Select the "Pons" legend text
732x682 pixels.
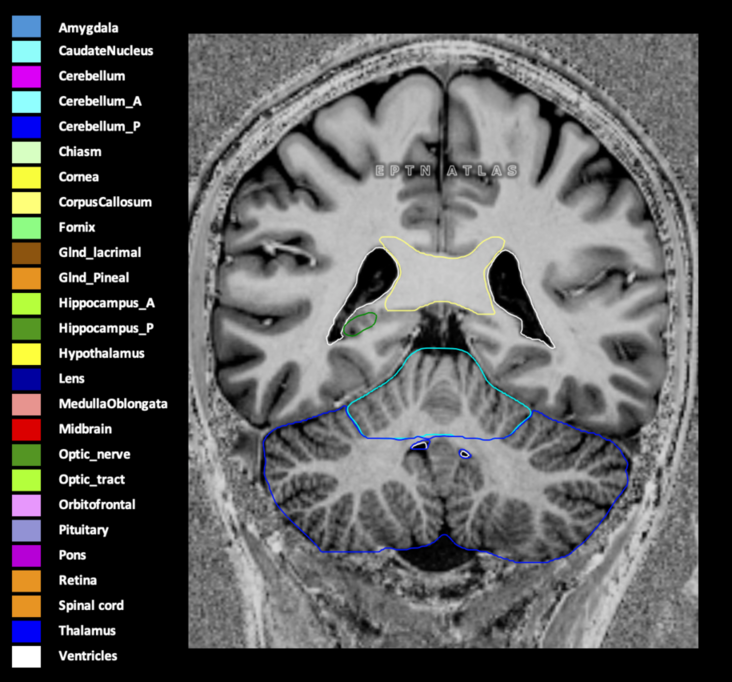click(x=72, y=555)
